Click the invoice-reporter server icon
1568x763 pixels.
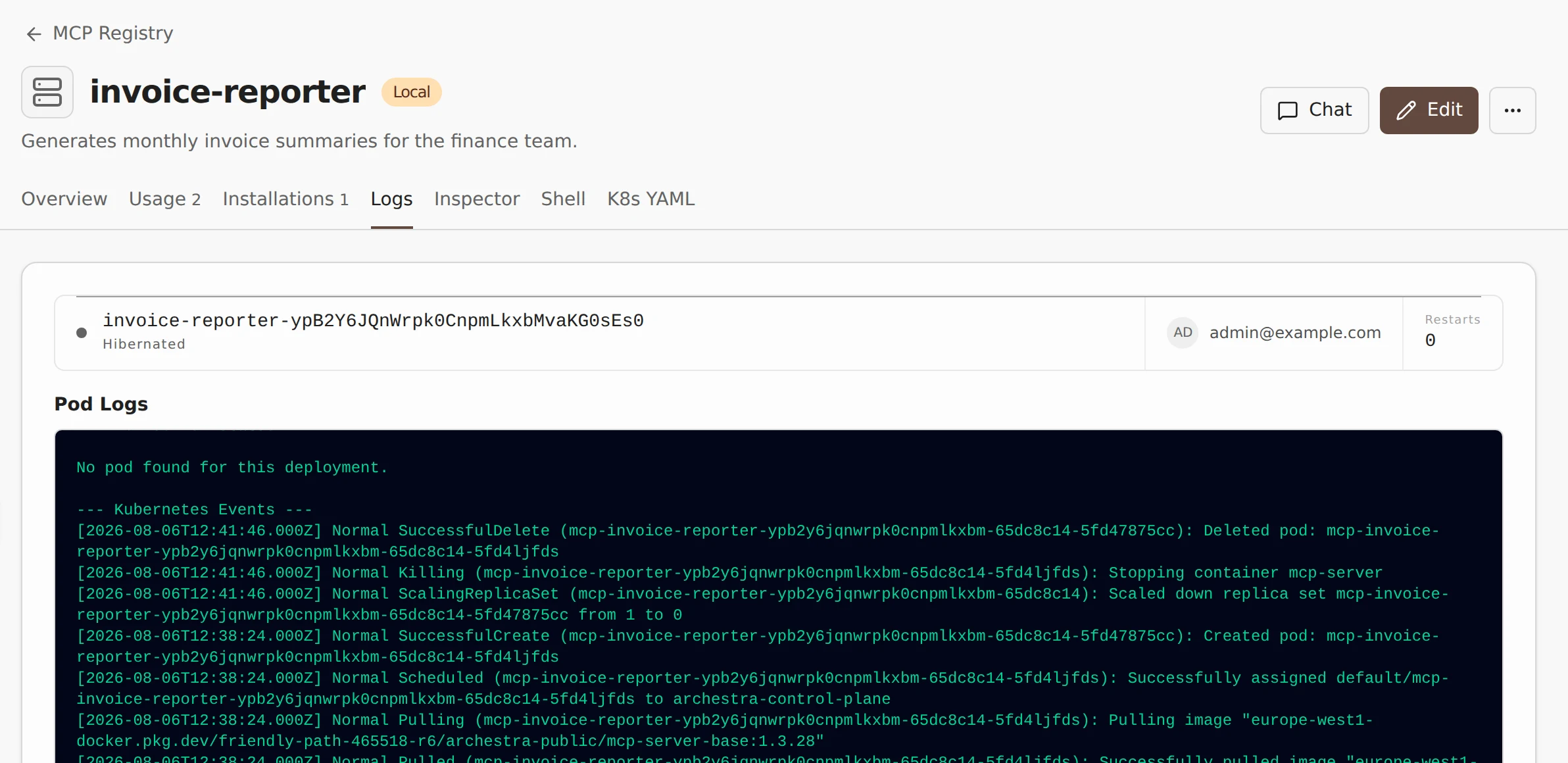tap(47, 92)
